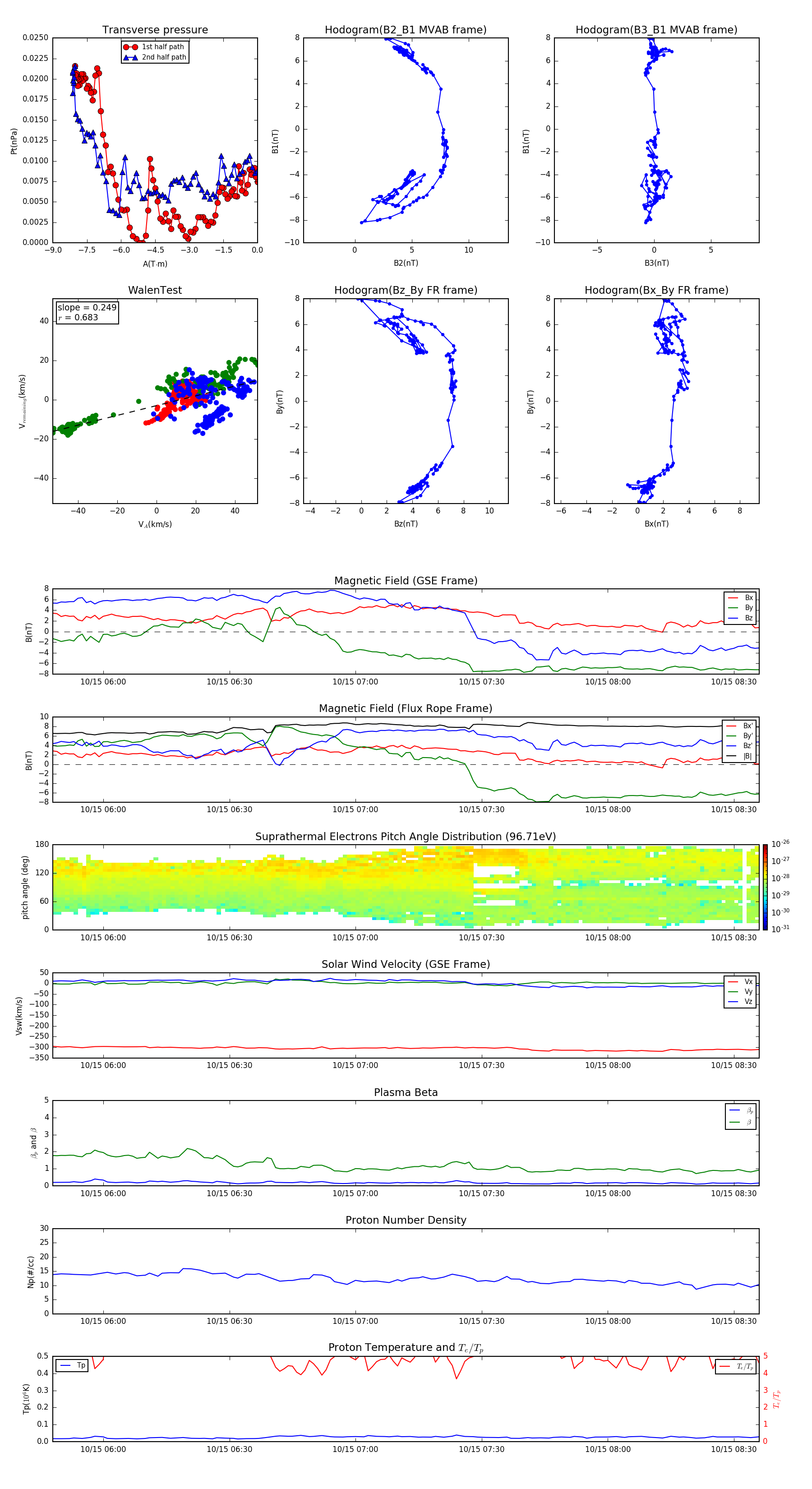The image size is (812, 1489).
Task: Click the 'r = 0.683' annotation
Action: coord(78,317)
